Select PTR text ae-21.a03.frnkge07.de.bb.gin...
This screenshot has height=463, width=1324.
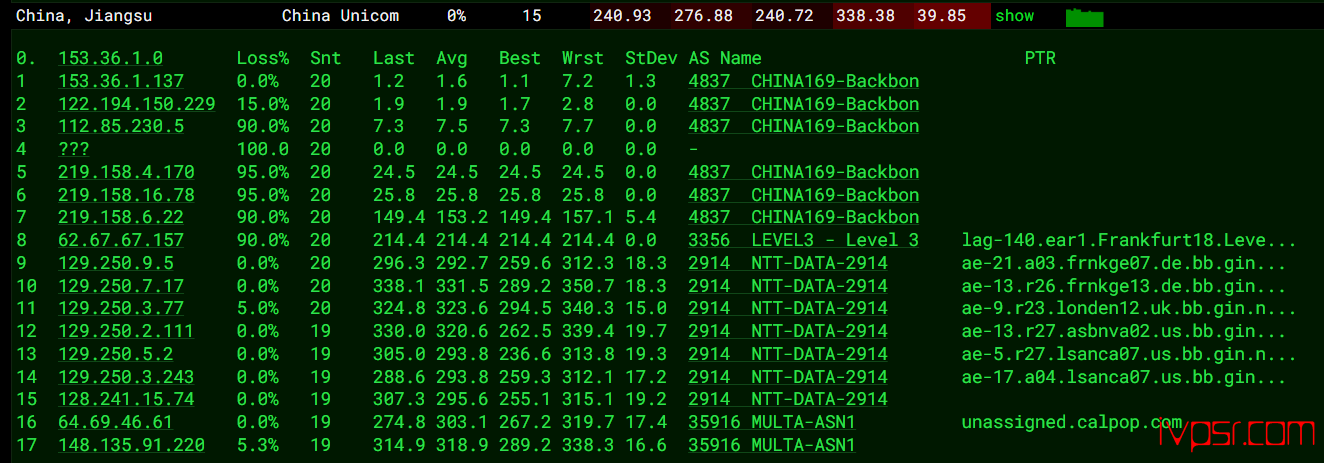click(x=1124, y=263)
